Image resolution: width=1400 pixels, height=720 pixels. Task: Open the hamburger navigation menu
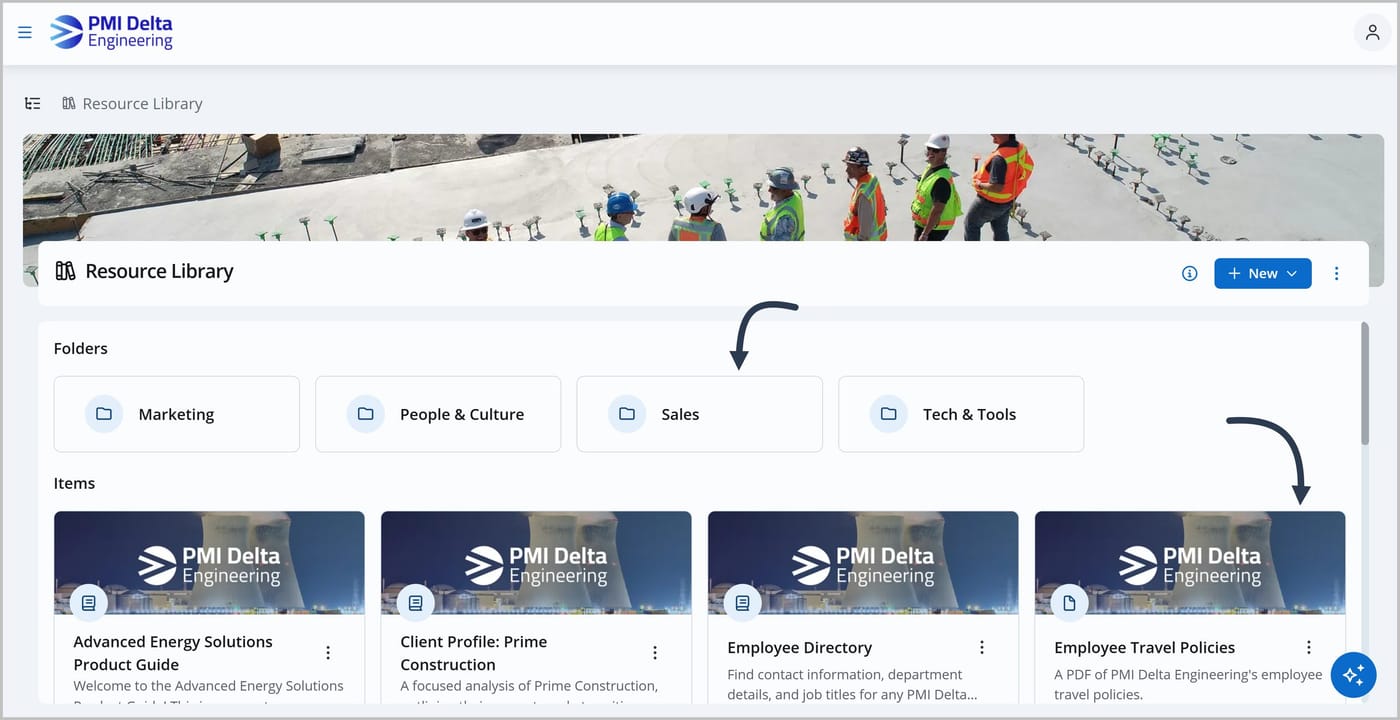[25, 32]
